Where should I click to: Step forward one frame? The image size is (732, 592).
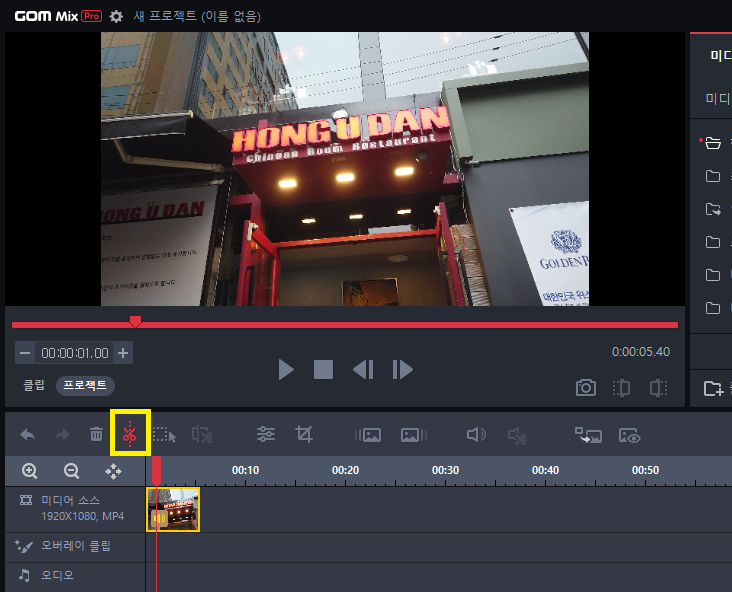click(402, 369)
